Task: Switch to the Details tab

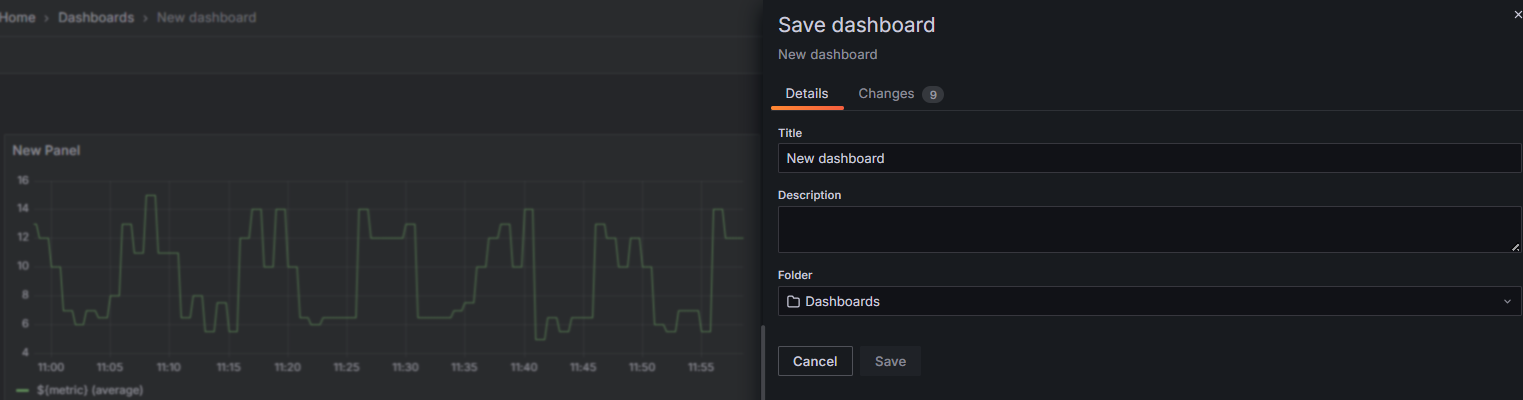Action: point(806,93)
